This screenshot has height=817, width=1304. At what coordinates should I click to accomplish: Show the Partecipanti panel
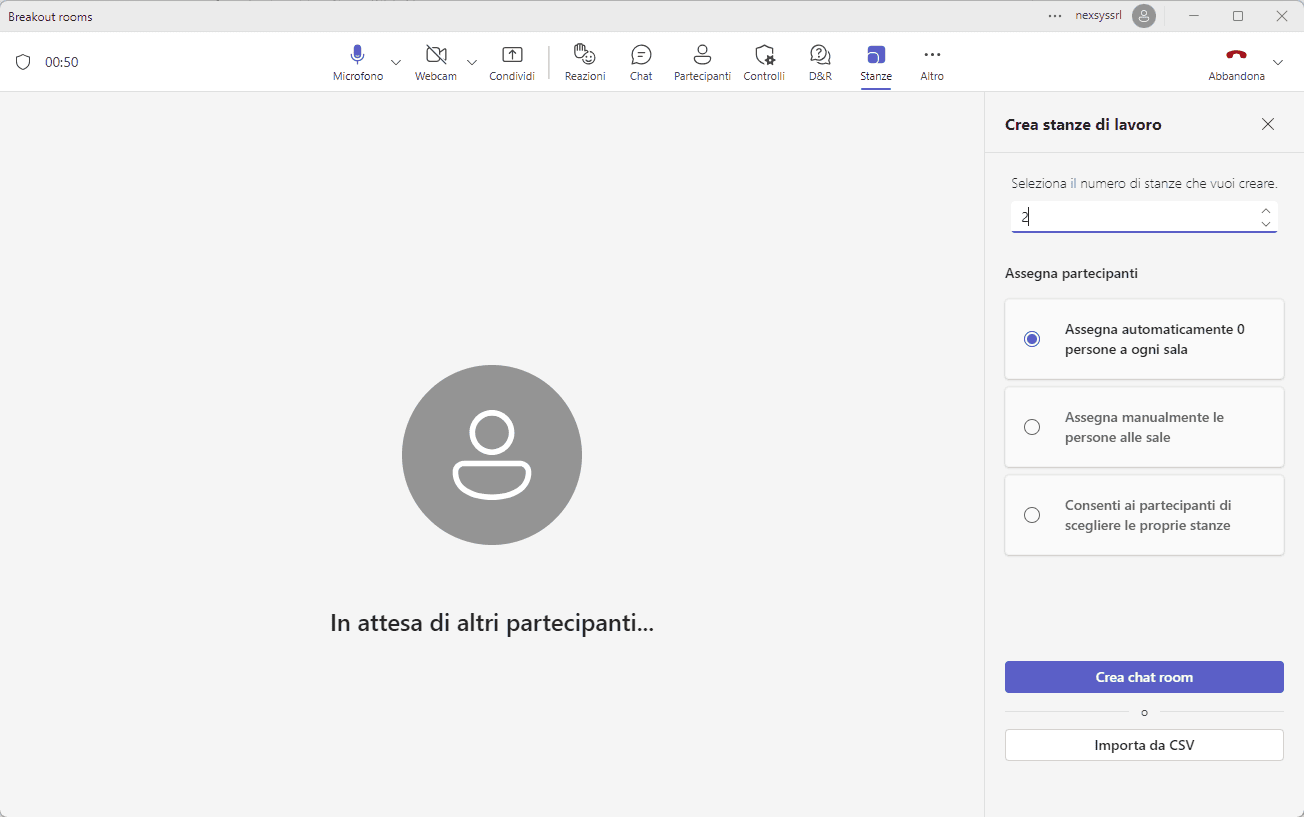coord(702,62)
